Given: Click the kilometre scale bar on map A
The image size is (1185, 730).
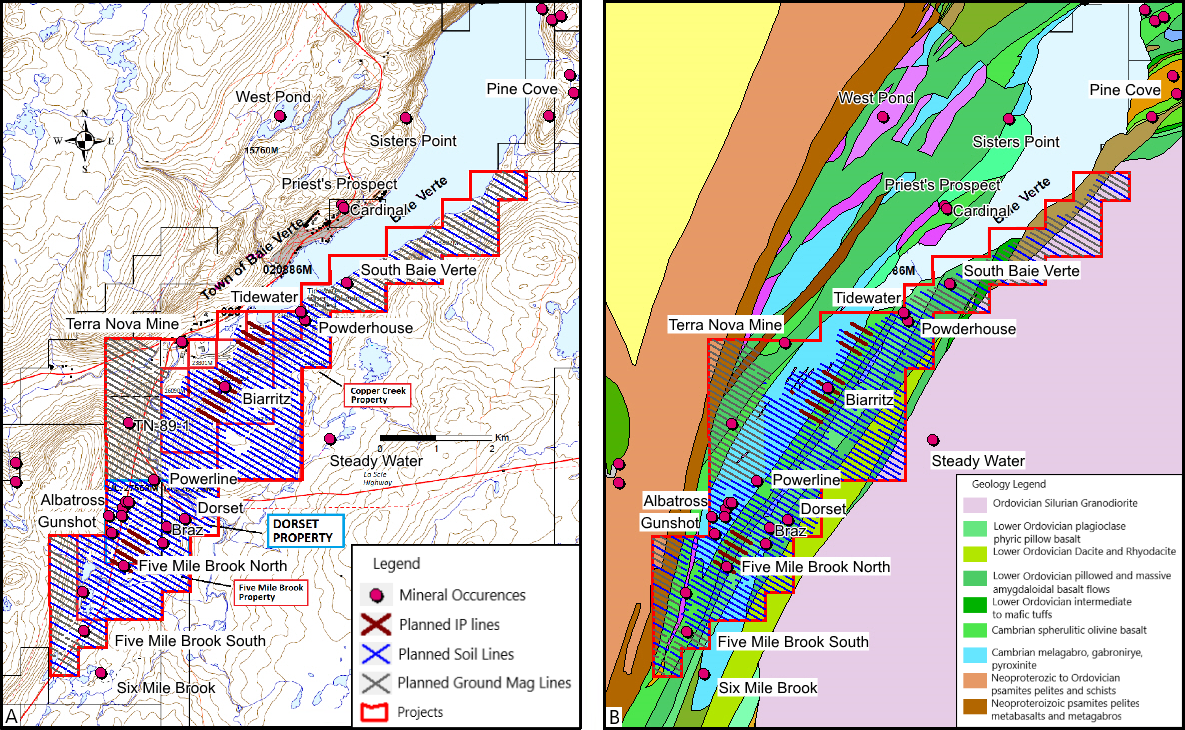Looking at the screenshot, I should (435, 438).
